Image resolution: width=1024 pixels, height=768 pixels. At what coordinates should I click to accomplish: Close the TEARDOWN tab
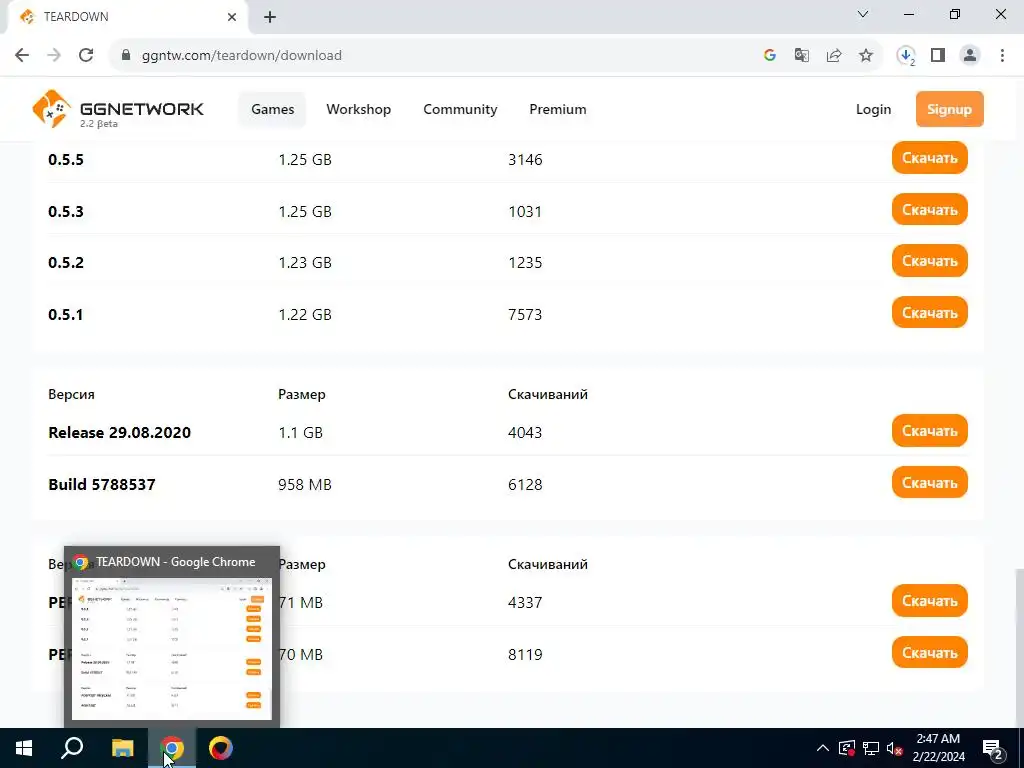[232, 17]
